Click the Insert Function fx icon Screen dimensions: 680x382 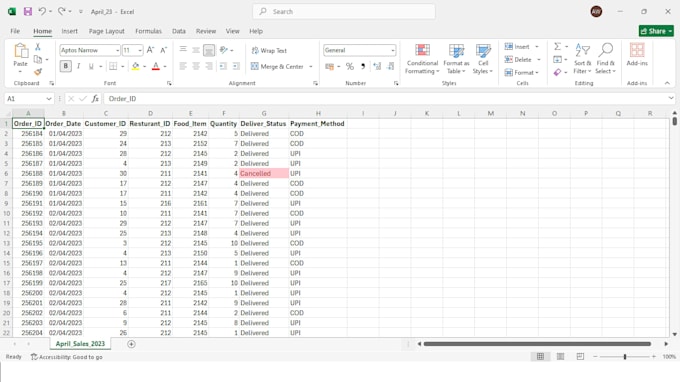(95, 99)
